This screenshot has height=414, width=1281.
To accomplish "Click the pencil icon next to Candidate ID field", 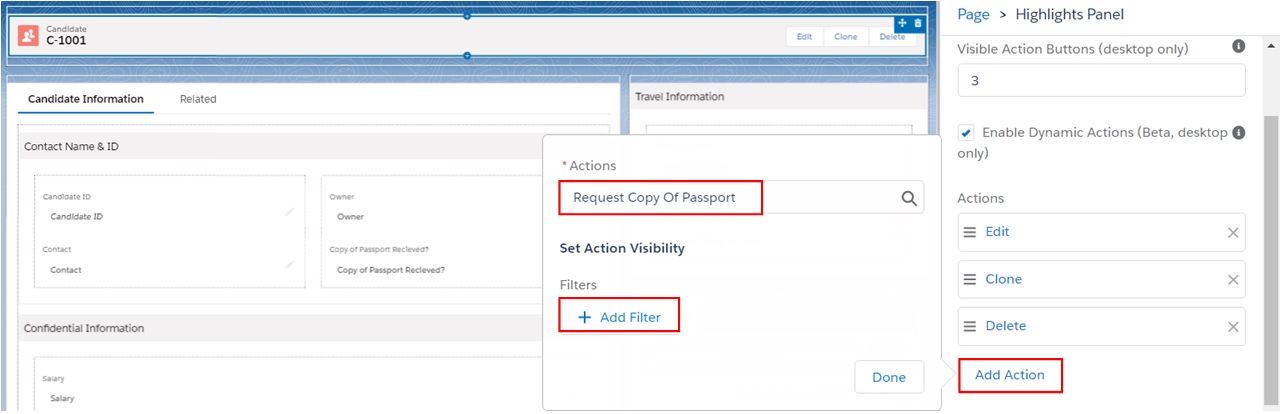I will (x=289, y=211).
